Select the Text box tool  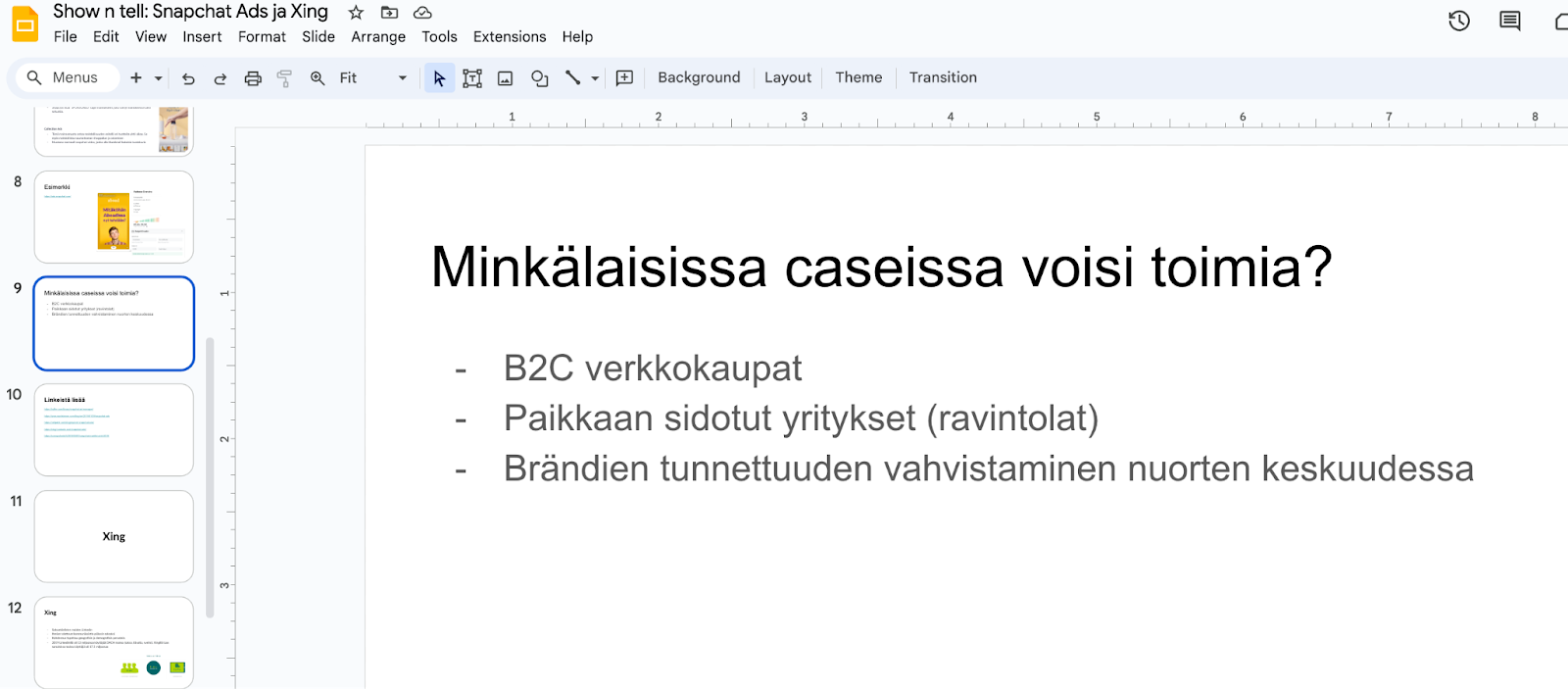pyautogui.click(x=472, y=78)
